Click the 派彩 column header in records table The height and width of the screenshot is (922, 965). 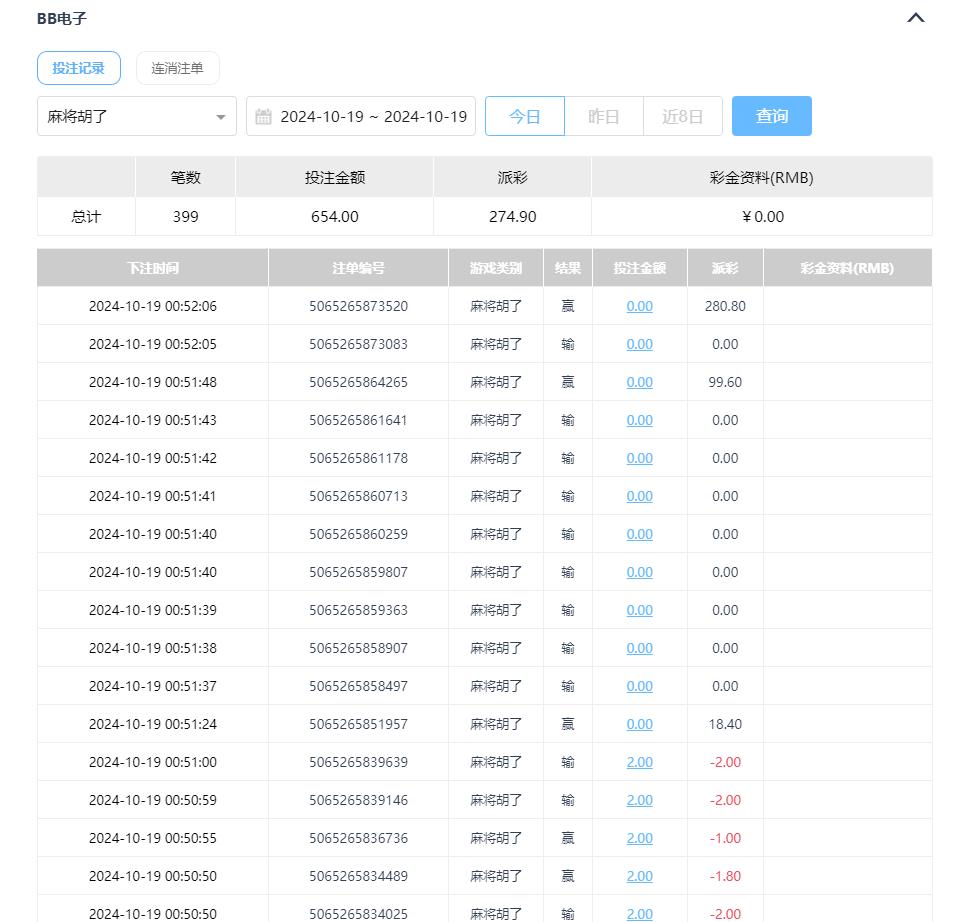pos(725,268)
